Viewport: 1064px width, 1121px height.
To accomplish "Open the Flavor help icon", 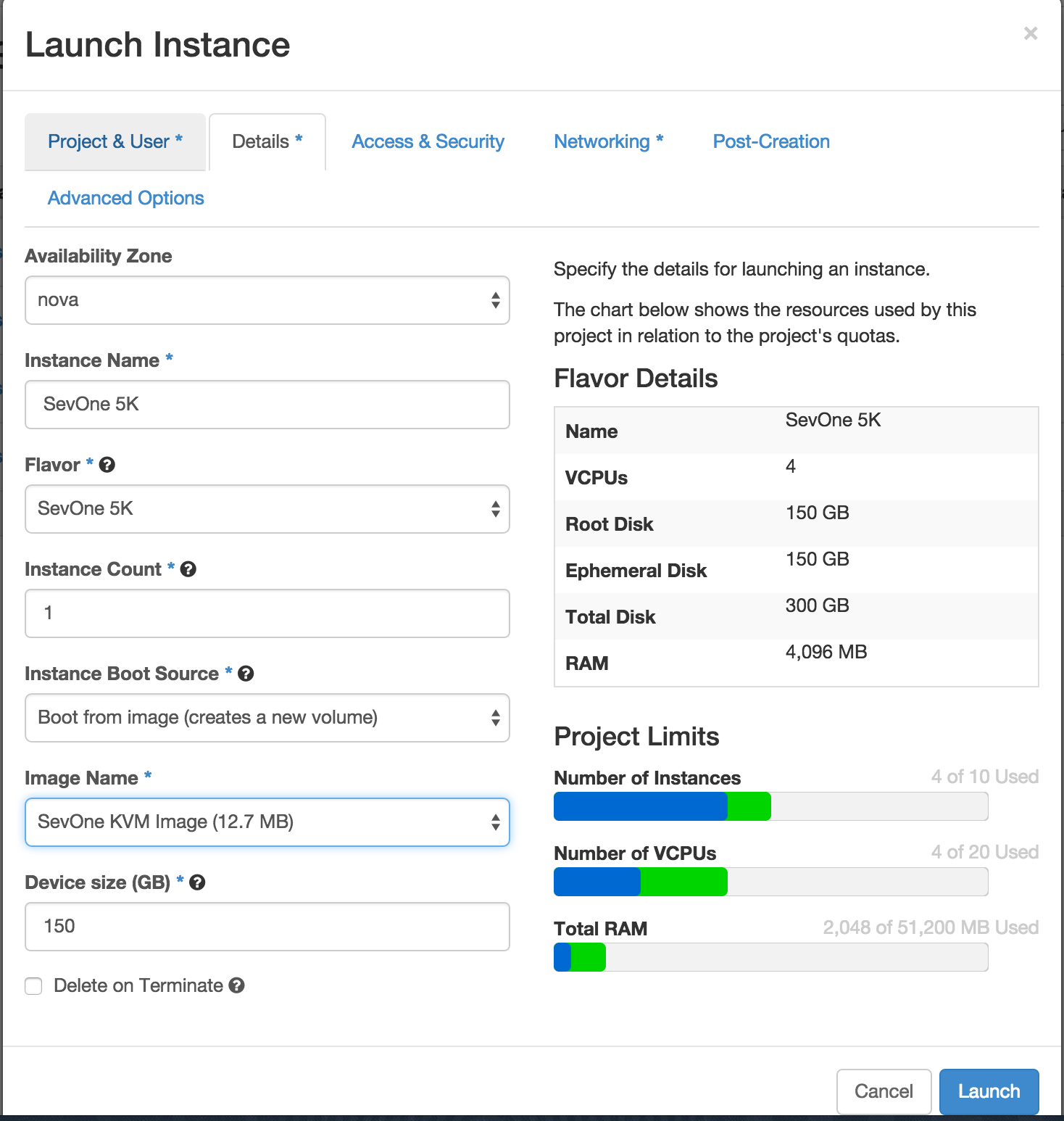I will coord(107,465).
